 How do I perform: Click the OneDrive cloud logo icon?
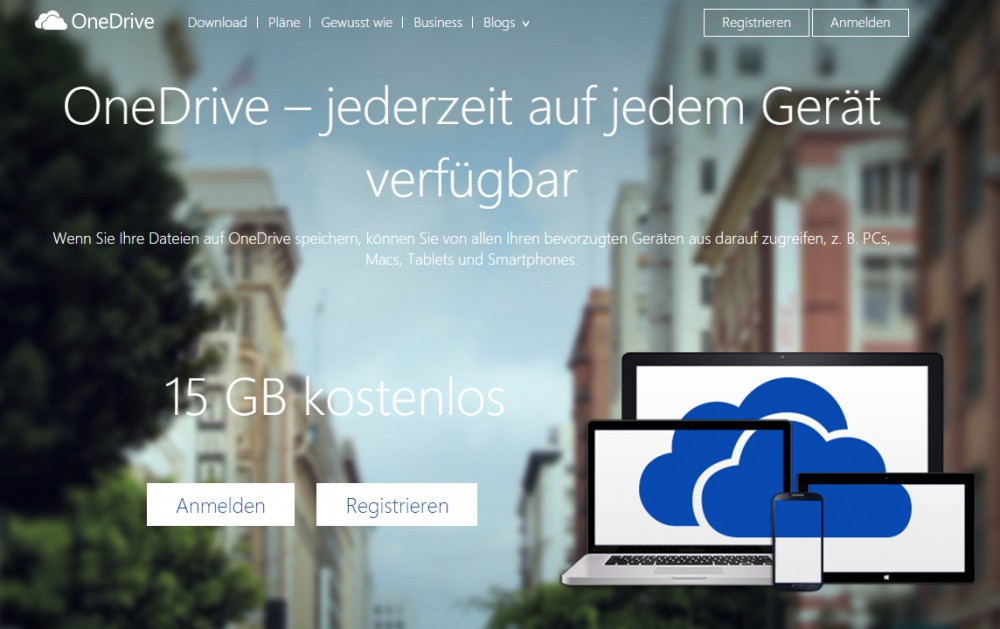(50, 21)
